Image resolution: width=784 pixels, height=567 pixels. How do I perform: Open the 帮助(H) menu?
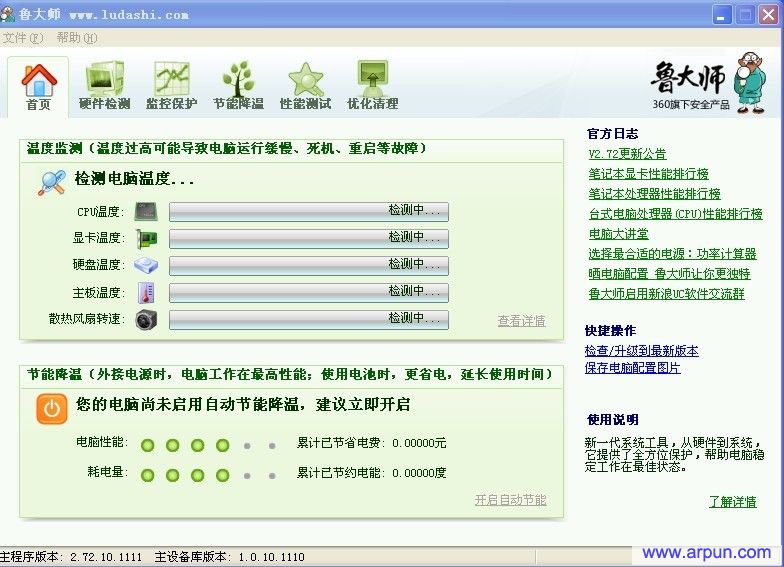(76, 38)
